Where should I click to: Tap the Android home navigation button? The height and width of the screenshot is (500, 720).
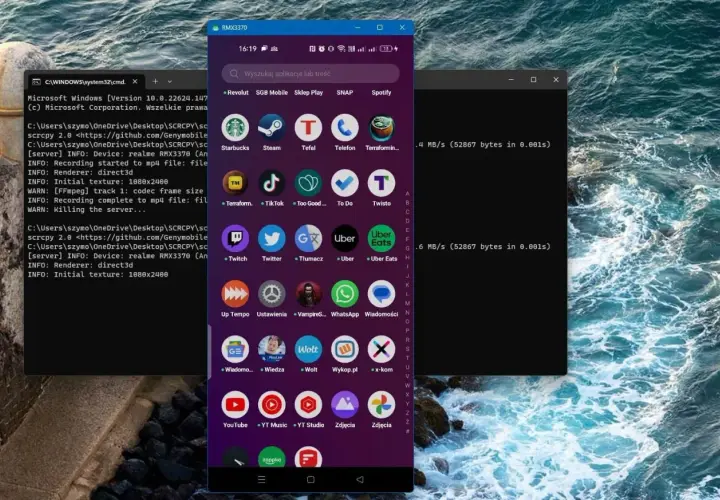[310, 479]
